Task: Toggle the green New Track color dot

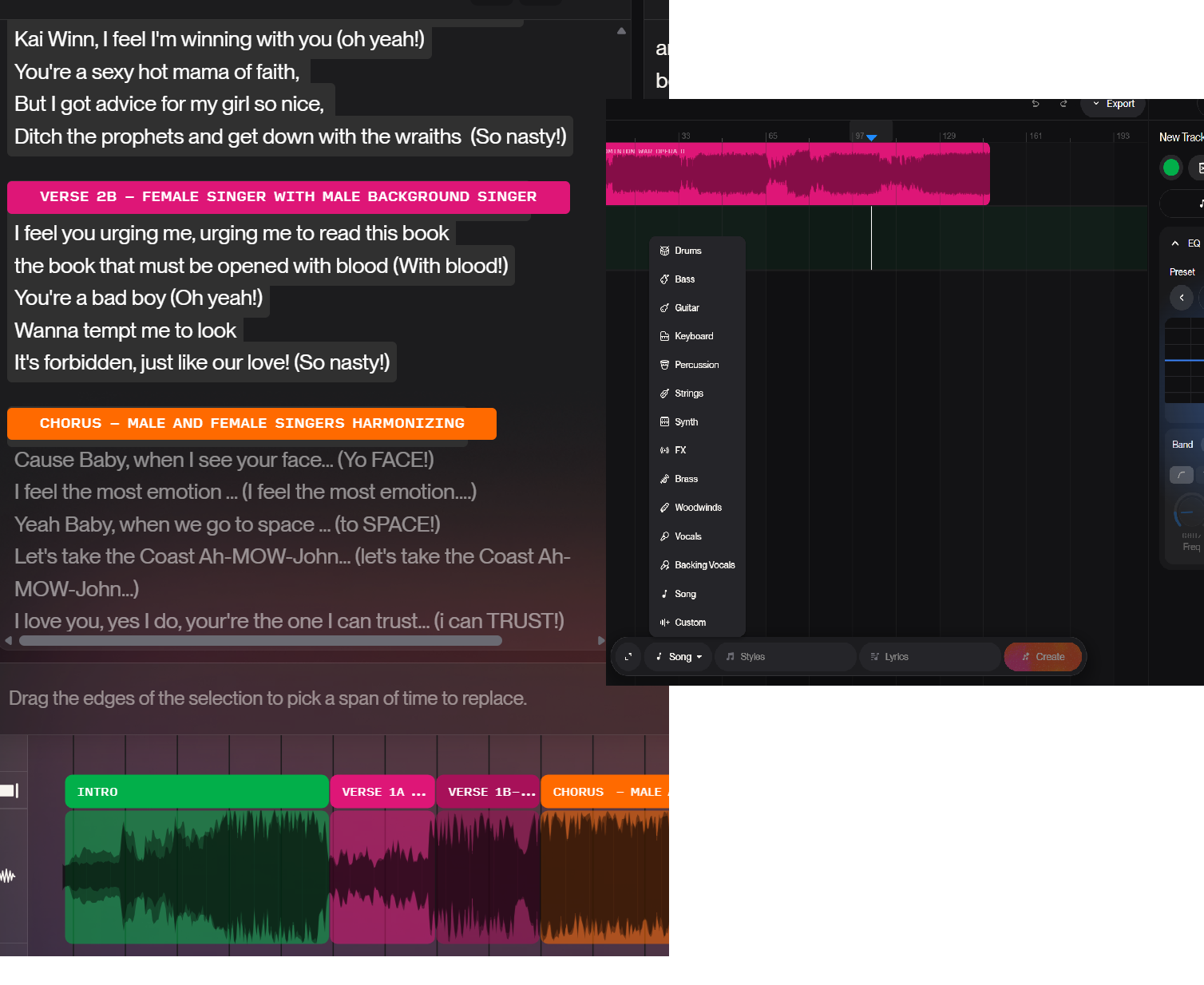Action: tap(1171, 168)
